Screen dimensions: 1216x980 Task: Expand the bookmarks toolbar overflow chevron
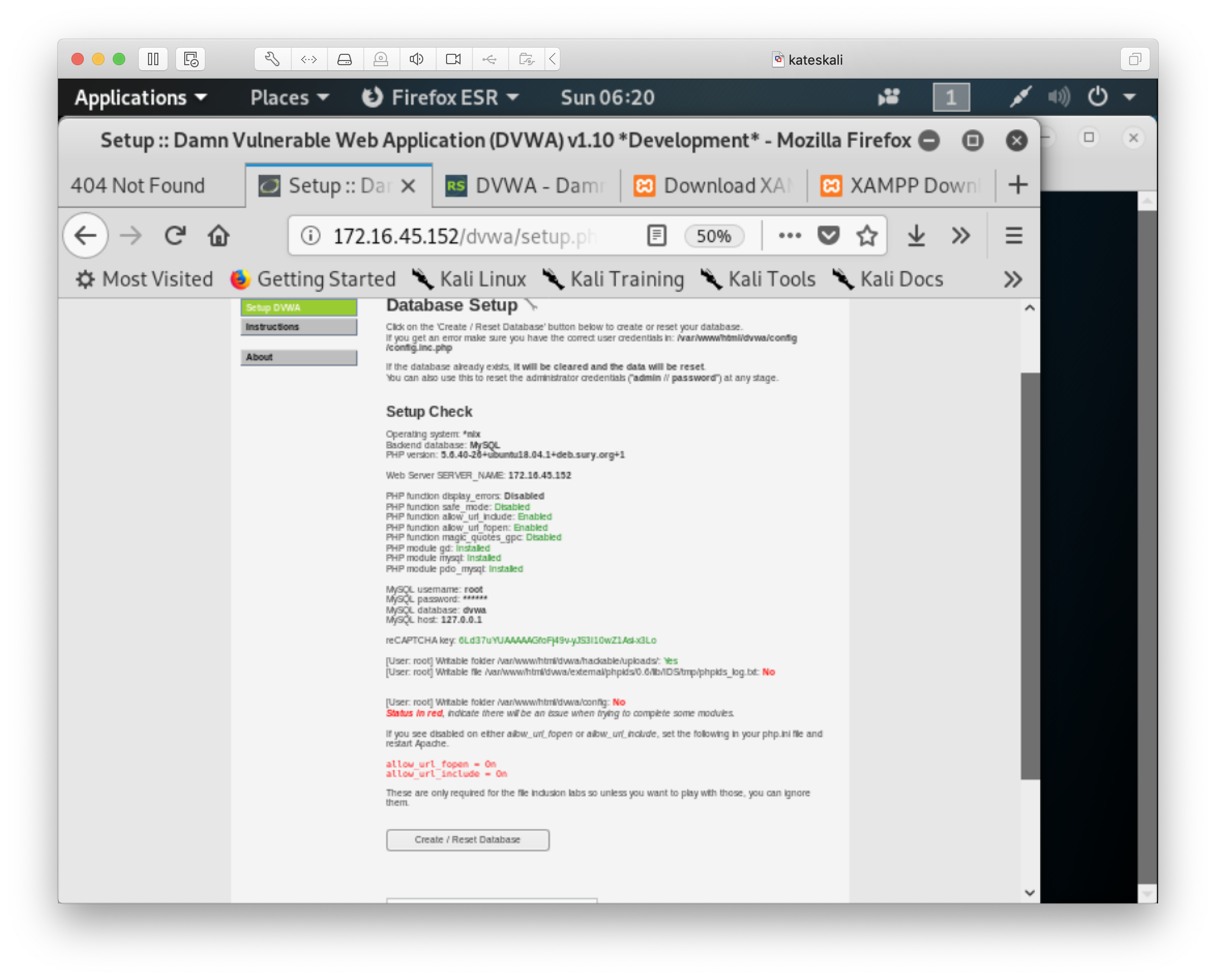tap(1013, 278)
